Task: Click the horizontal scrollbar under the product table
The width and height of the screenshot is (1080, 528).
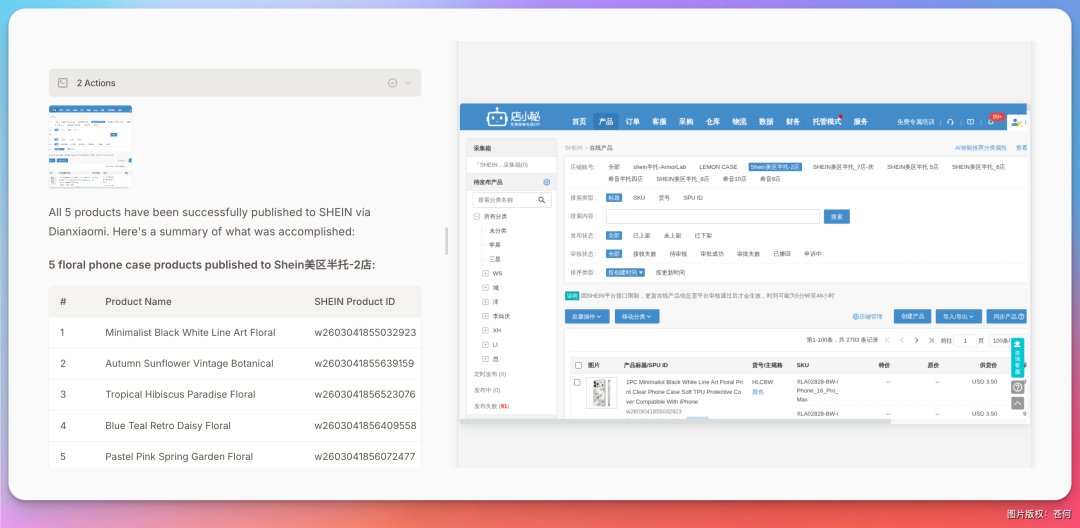Action: pos(676,421)
